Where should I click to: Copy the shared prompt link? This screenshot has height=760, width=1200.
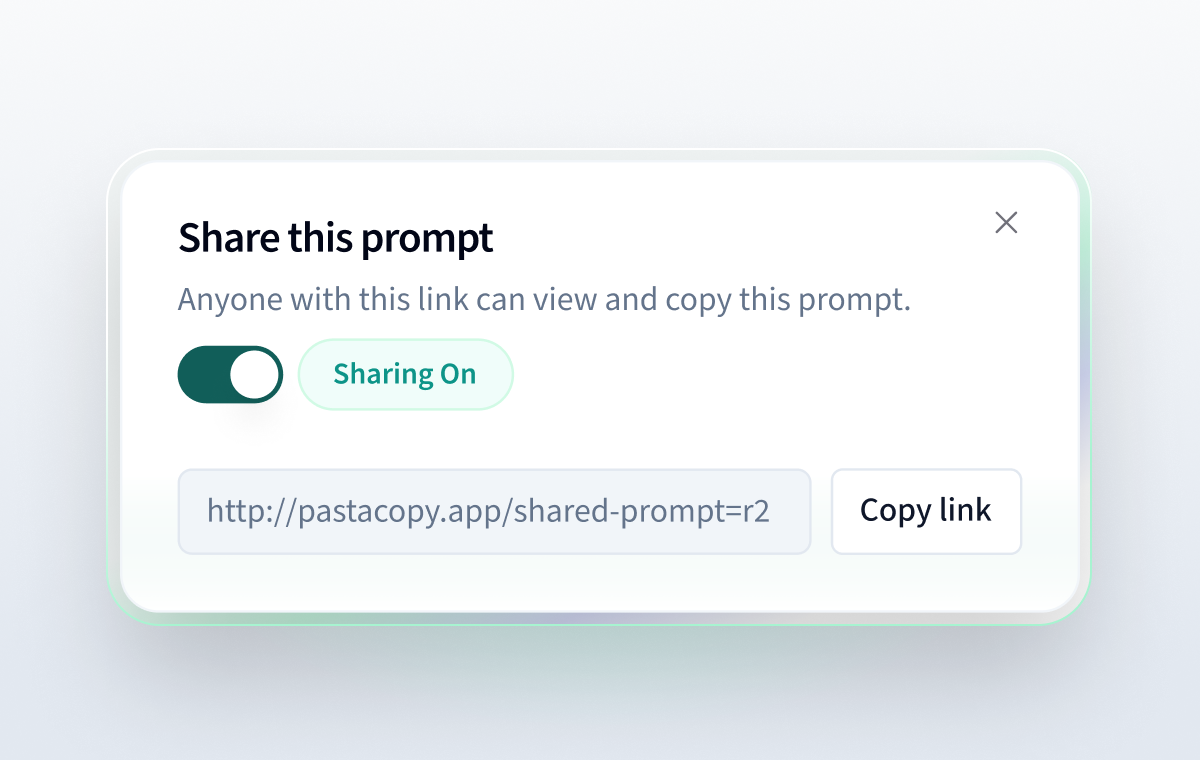pos(925,511)
